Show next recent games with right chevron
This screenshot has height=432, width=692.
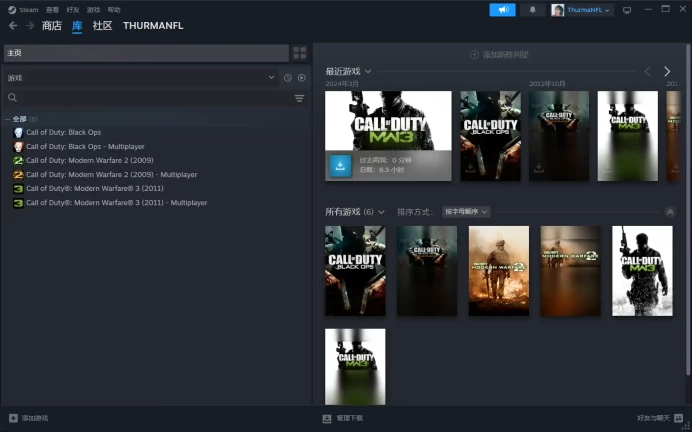coord(667,71)
